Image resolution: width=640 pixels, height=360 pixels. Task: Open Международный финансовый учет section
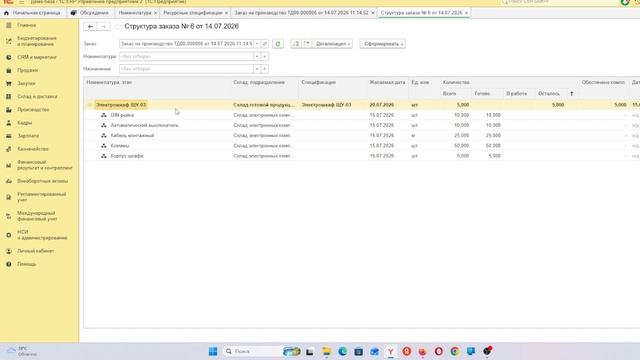coord(37,216)
